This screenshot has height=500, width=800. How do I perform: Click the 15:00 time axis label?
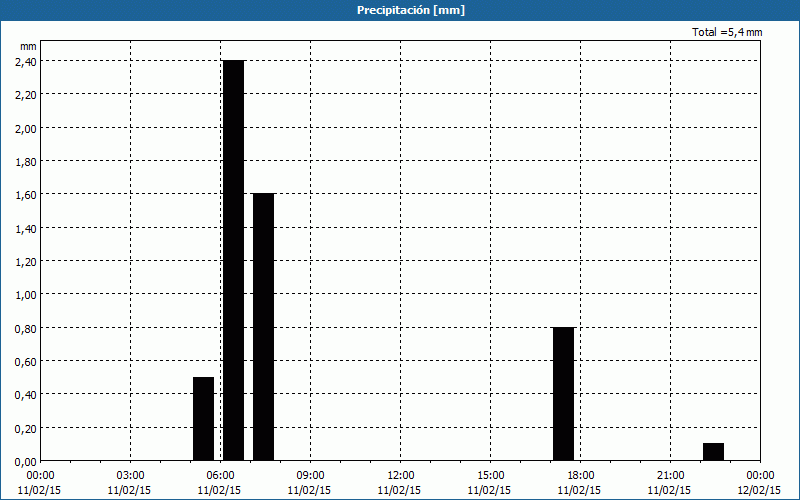(x=490, y=476)
